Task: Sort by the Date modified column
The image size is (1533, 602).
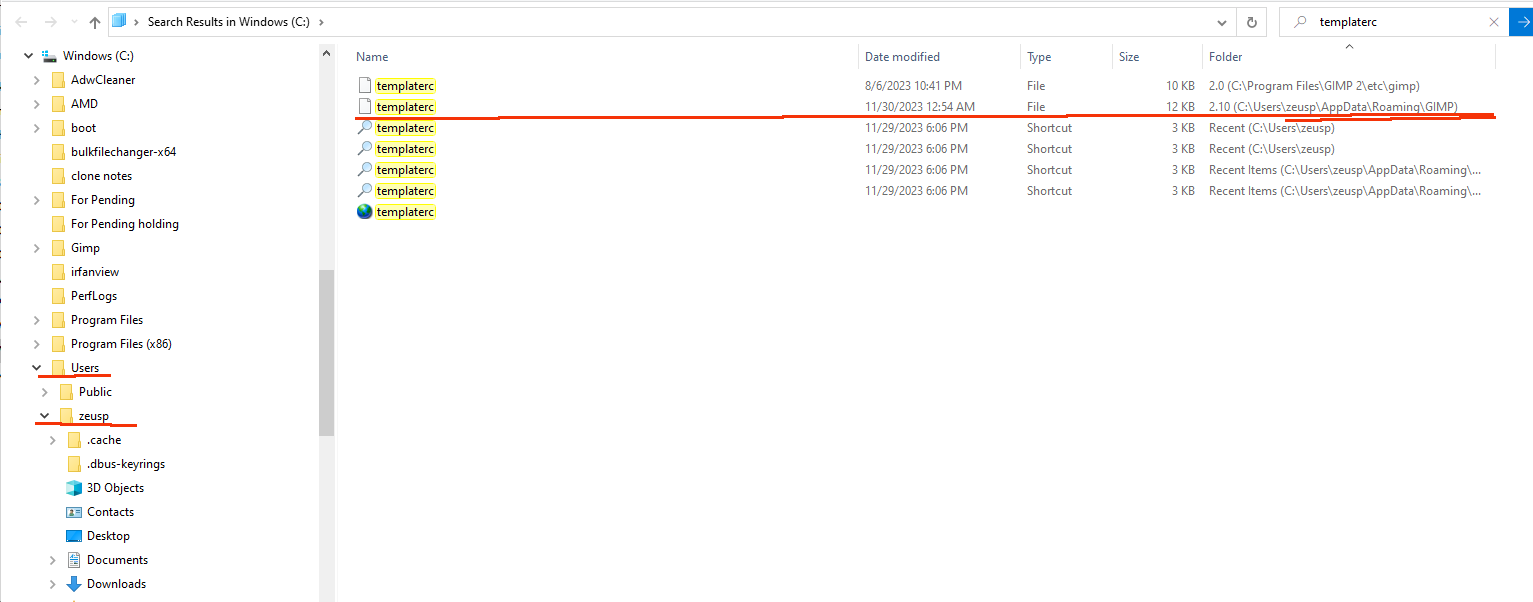Action: pyautogui.click(x=902, y=57)
